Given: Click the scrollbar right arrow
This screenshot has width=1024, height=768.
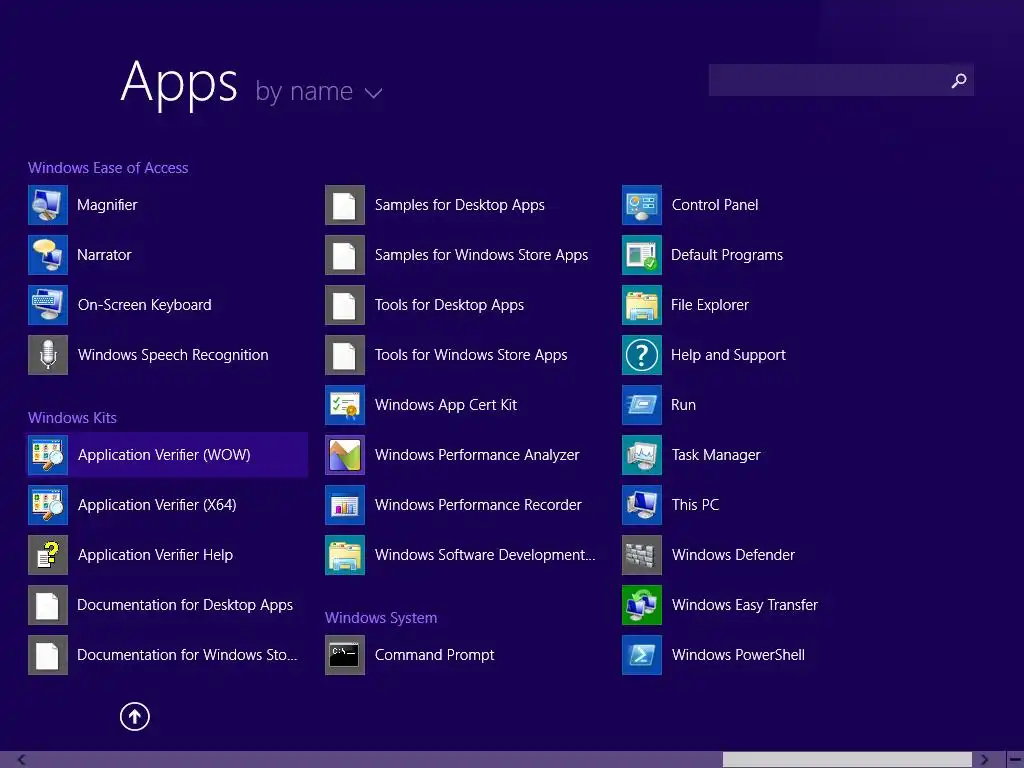Looking at the screenshot, I should click(x=984, y=760).
